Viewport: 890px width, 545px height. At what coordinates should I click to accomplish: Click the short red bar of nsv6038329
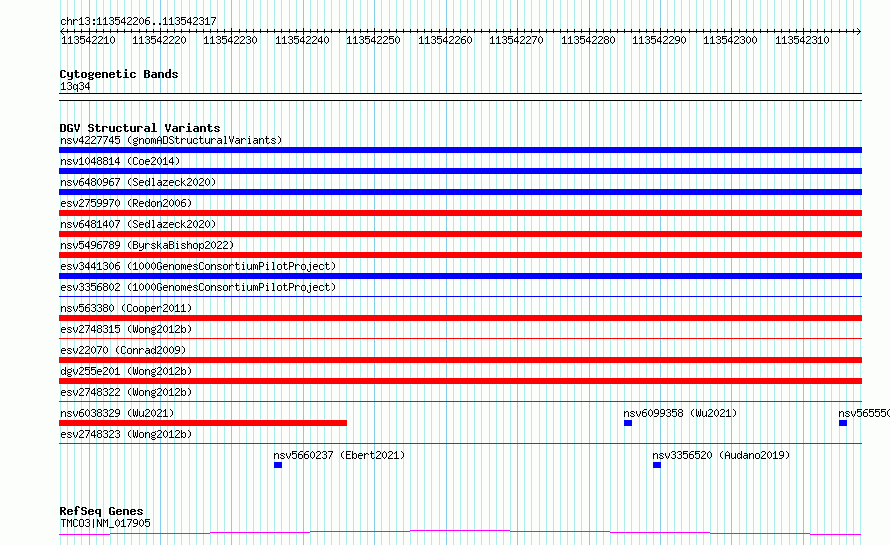(203, 423)
